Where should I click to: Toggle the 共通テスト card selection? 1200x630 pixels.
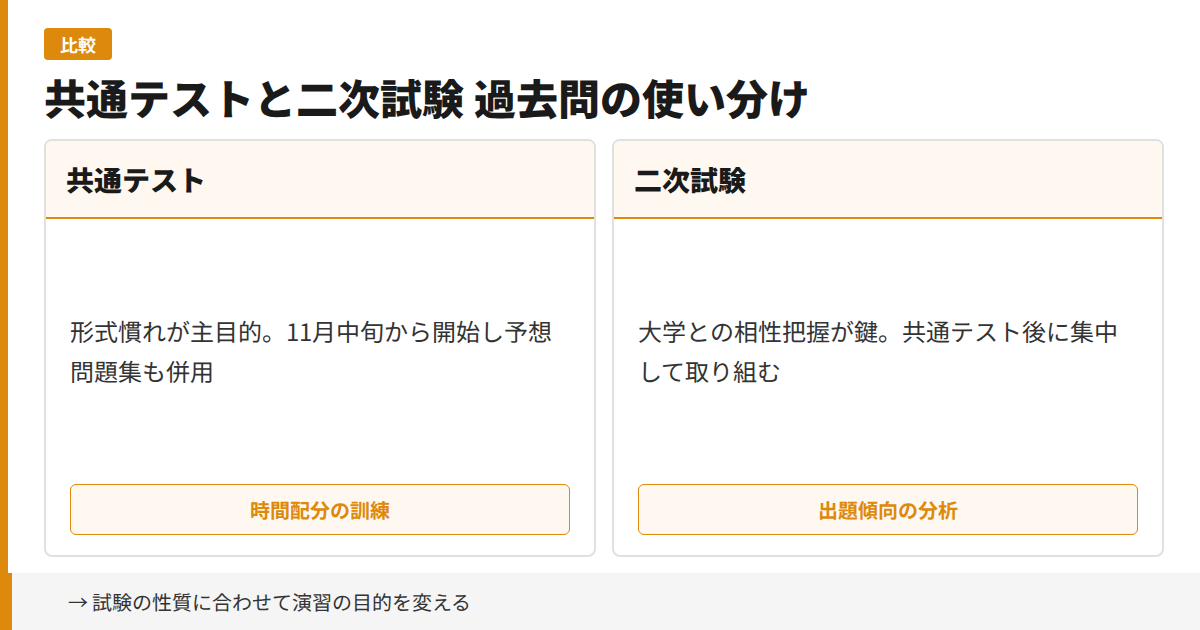point(320,350)
